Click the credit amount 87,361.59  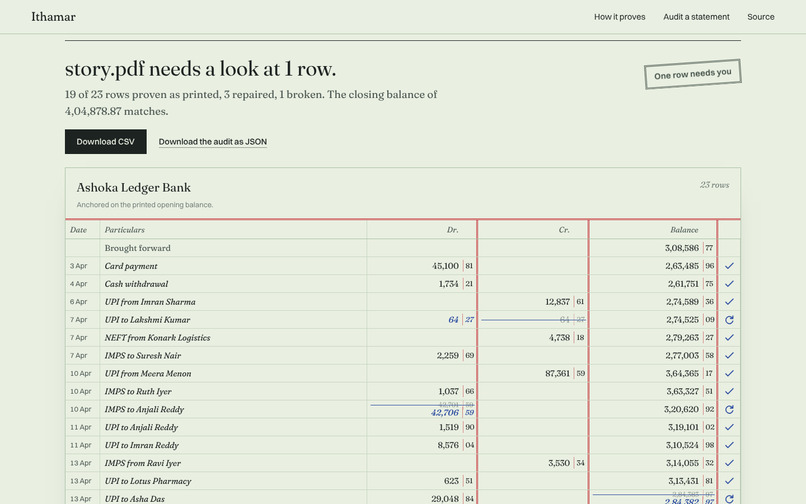click(564, 373)
